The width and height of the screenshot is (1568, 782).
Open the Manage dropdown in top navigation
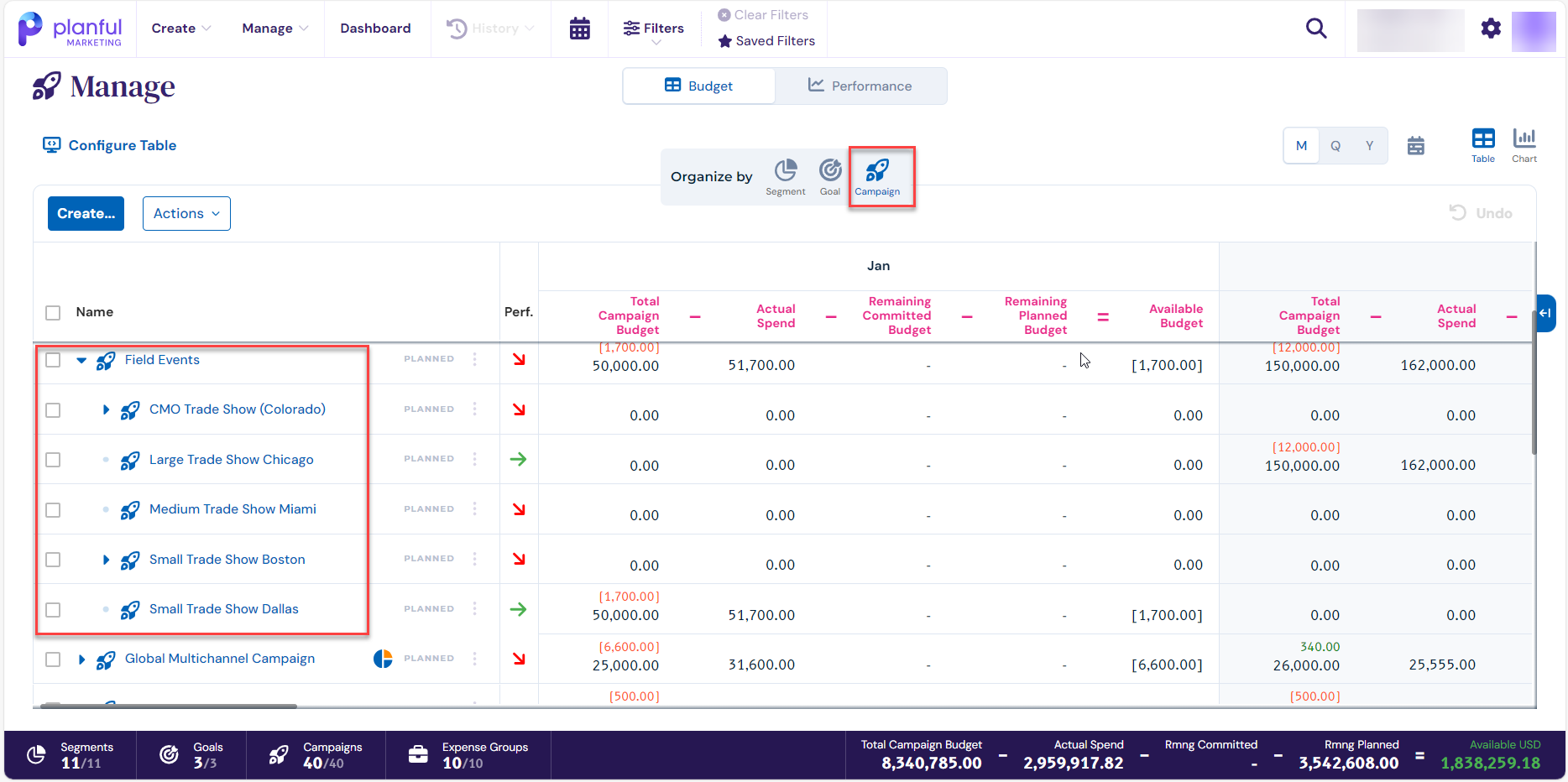275,29
